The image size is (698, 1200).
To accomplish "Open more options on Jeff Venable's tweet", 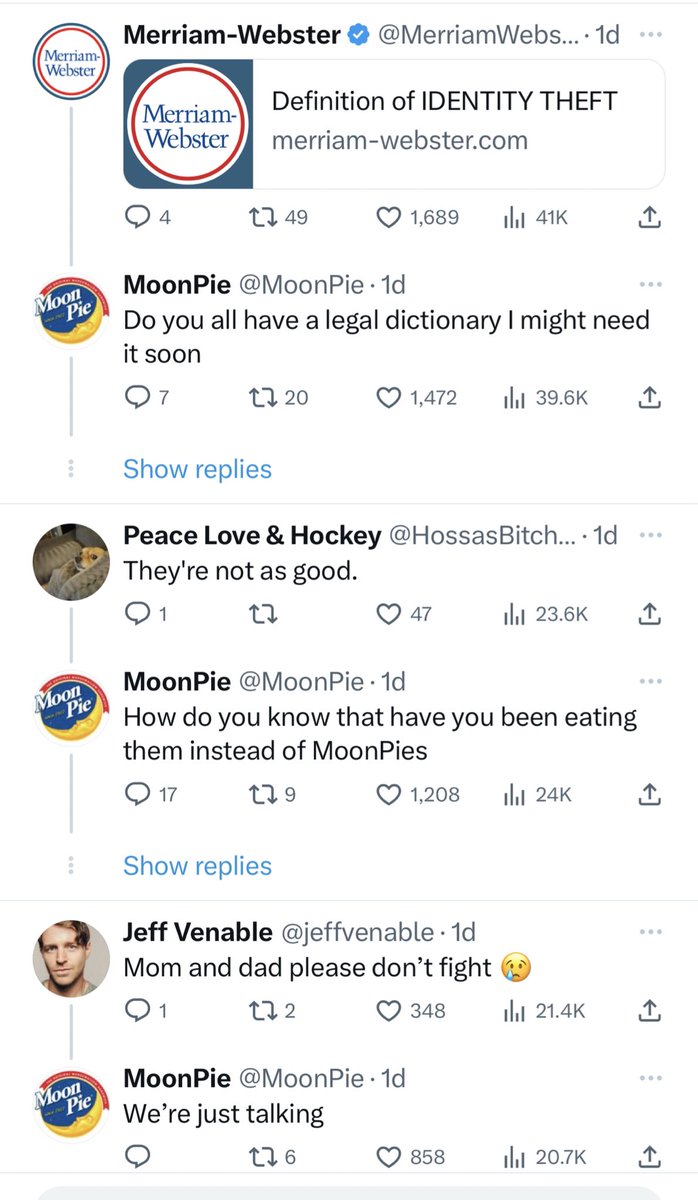I will pos(651,932).
